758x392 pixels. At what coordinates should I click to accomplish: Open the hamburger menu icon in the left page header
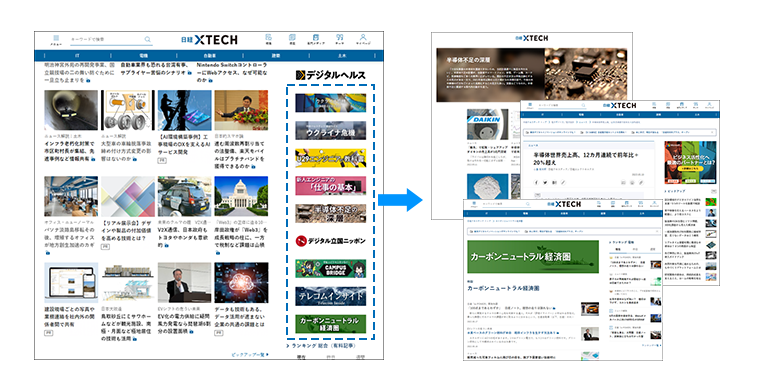56,38
